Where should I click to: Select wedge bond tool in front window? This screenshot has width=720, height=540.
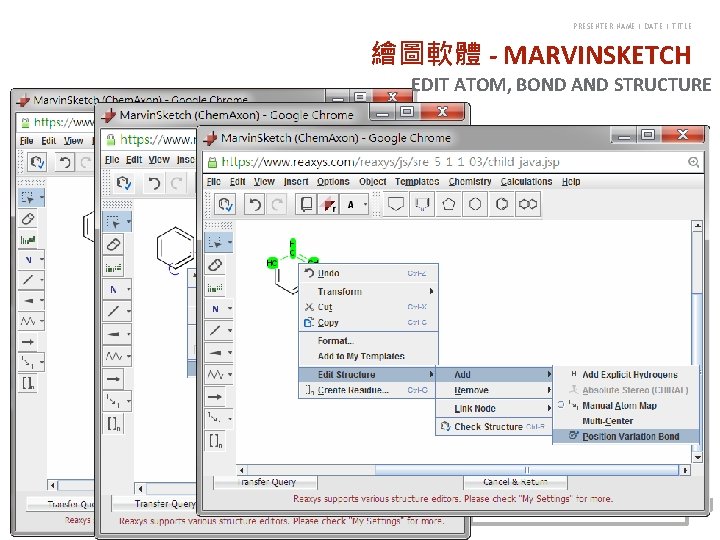tap(215, 353)
